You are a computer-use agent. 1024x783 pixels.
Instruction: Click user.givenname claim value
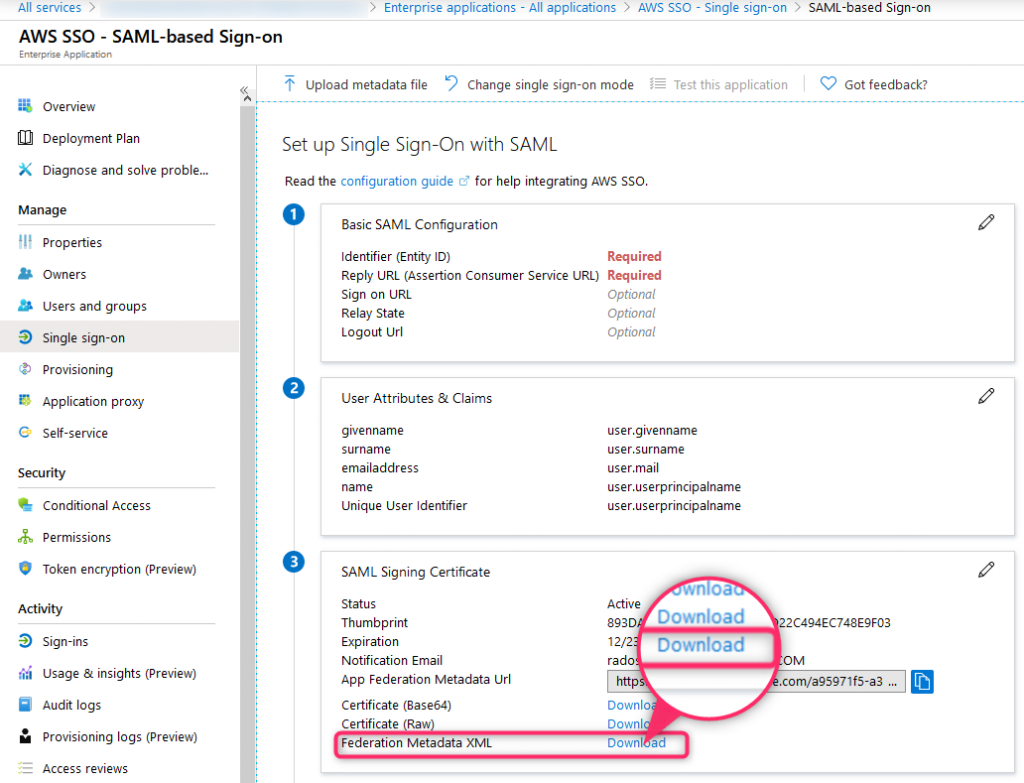pos(652,430)
